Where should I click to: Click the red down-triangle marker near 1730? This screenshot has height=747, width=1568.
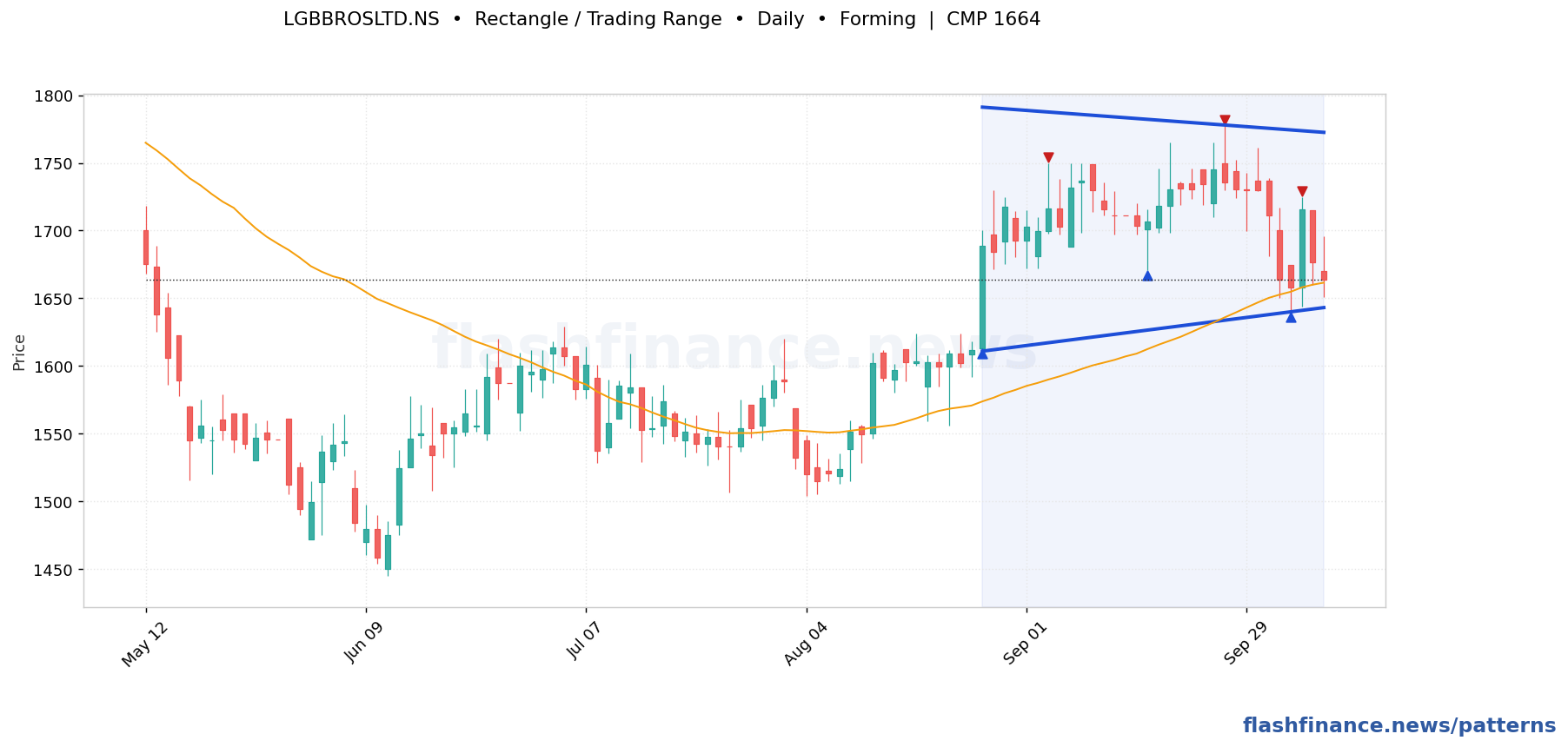pos(1302,191)
